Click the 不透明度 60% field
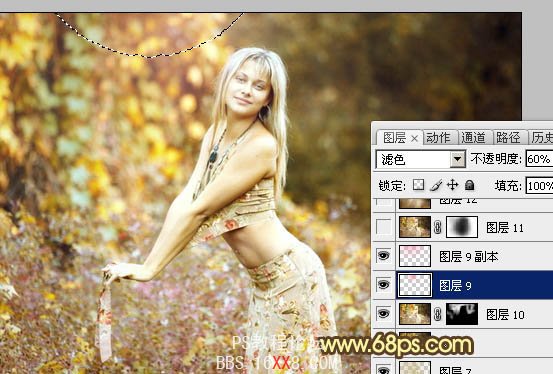The width and height of the screenshot is (553, 374). pyautogui.click(x=539, y=159)
